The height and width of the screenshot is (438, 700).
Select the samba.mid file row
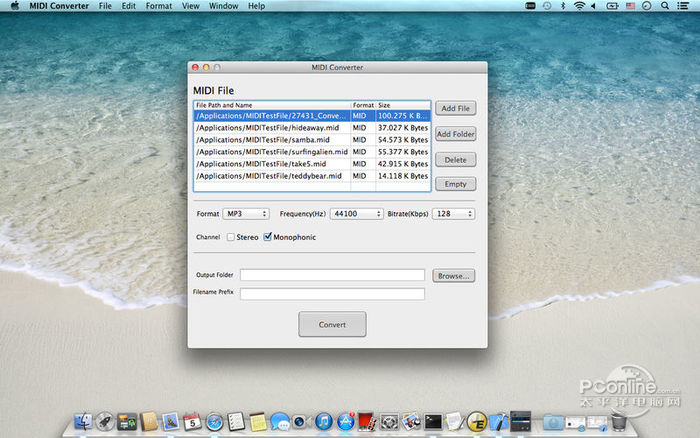coord(272,139)
